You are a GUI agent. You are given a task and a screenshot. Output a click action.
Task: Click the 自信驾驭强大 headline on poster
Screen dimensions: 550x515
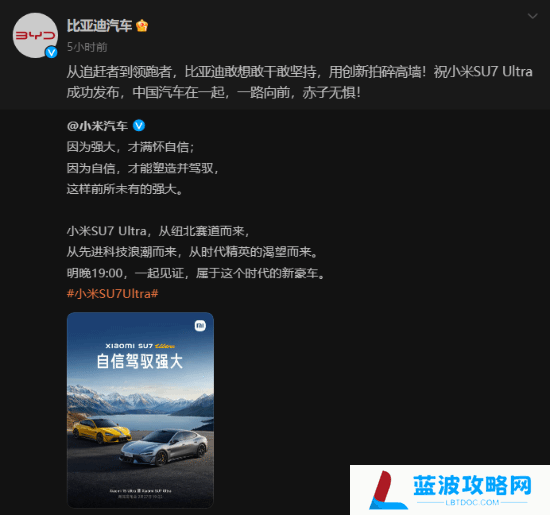(x=140, y=361)
